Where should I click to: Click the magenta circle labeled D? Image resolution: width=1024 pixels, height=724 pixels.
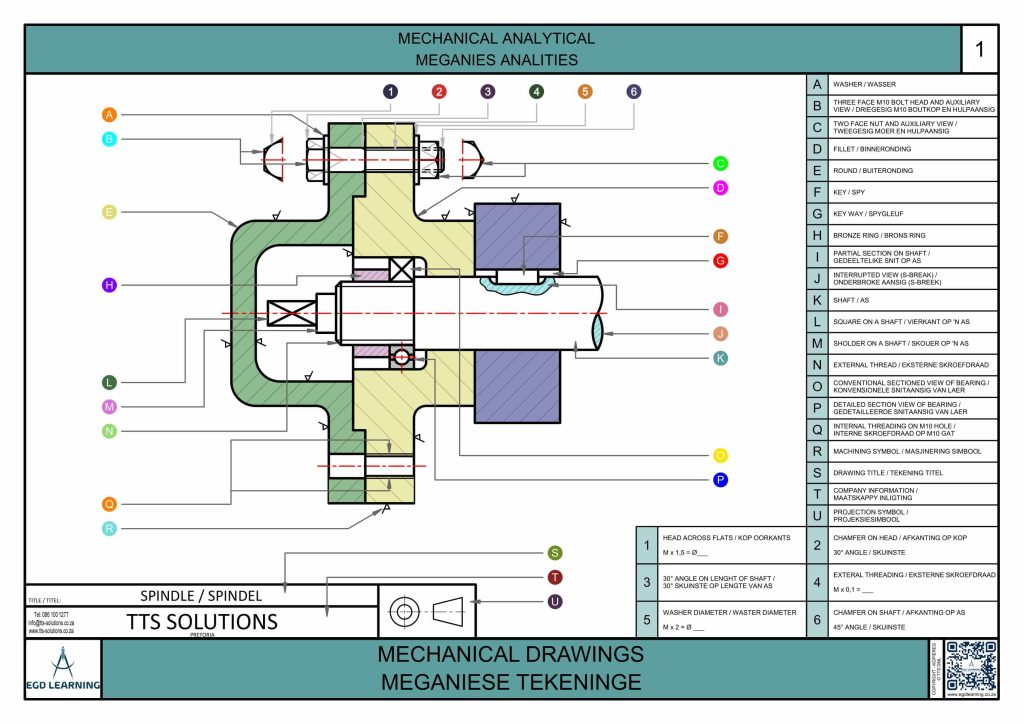(720, 188)
